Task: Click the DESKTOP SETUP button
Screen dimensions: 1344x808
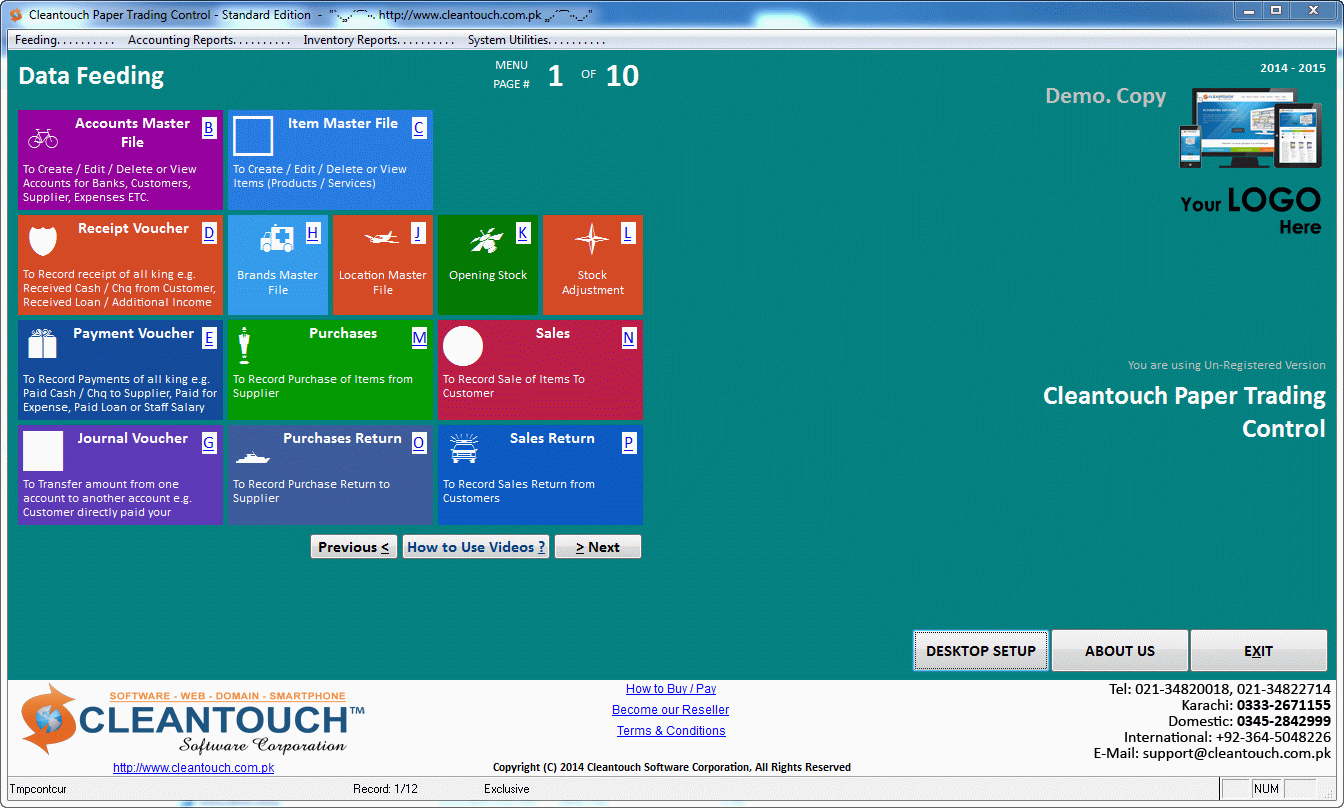Action: (981, 651)
